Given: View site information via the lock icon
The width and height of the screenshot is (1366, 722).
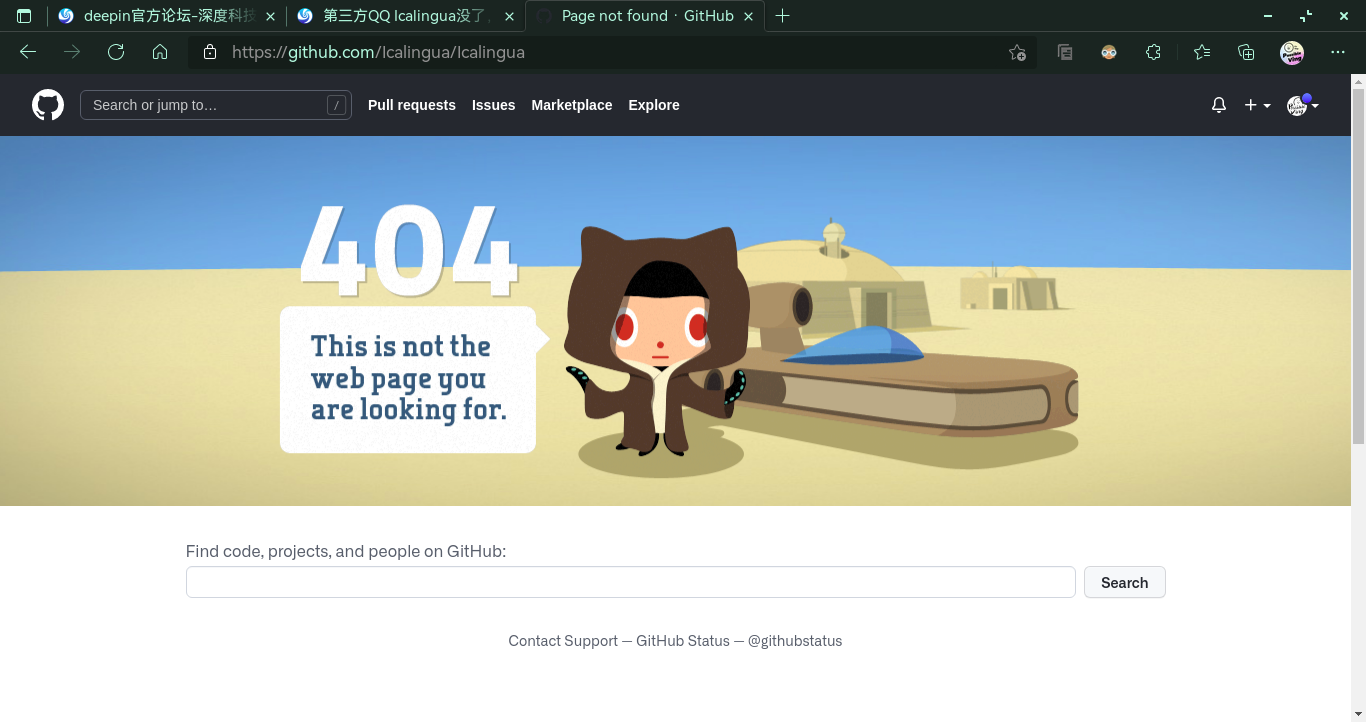Looking at the screenshot, I should (210, 52).
